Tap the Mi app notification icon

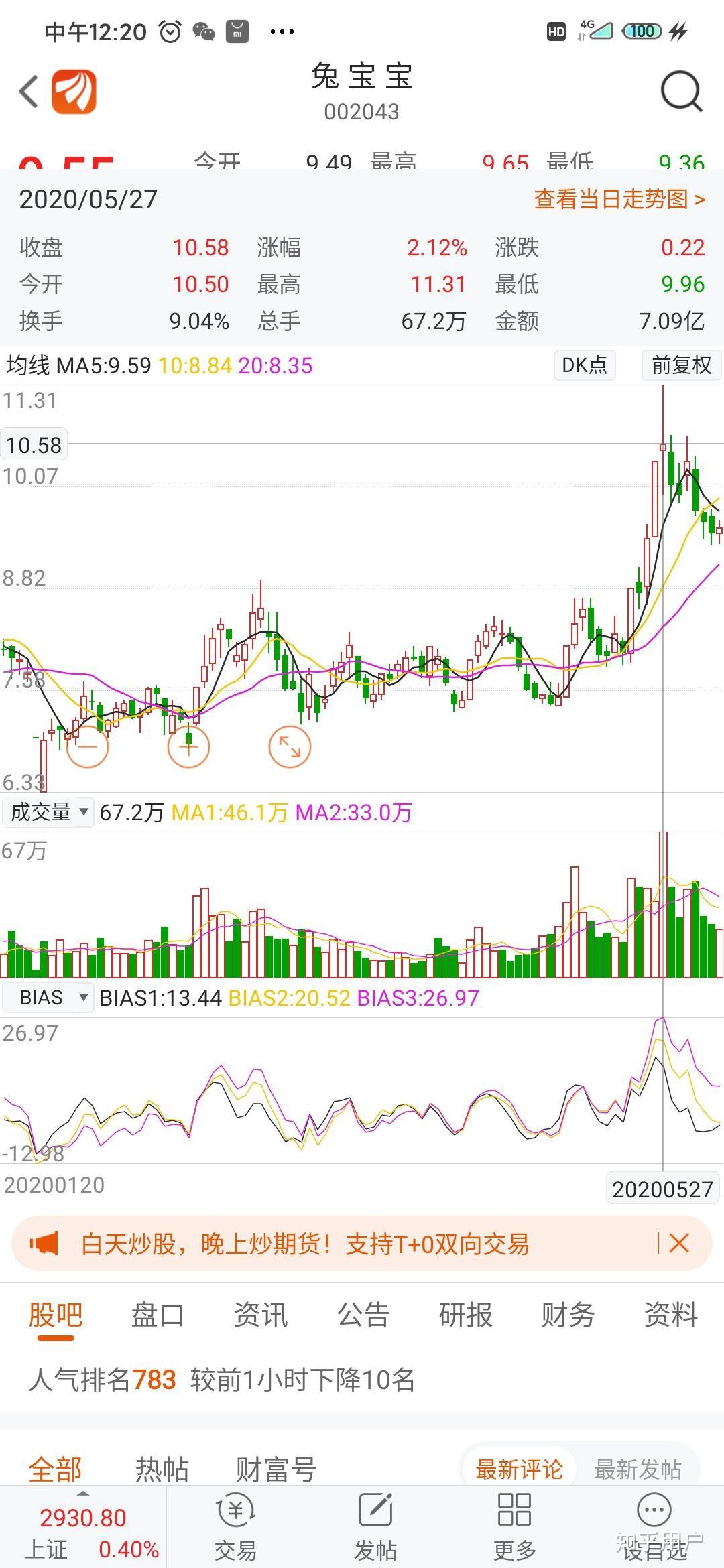tap(237, 31)
